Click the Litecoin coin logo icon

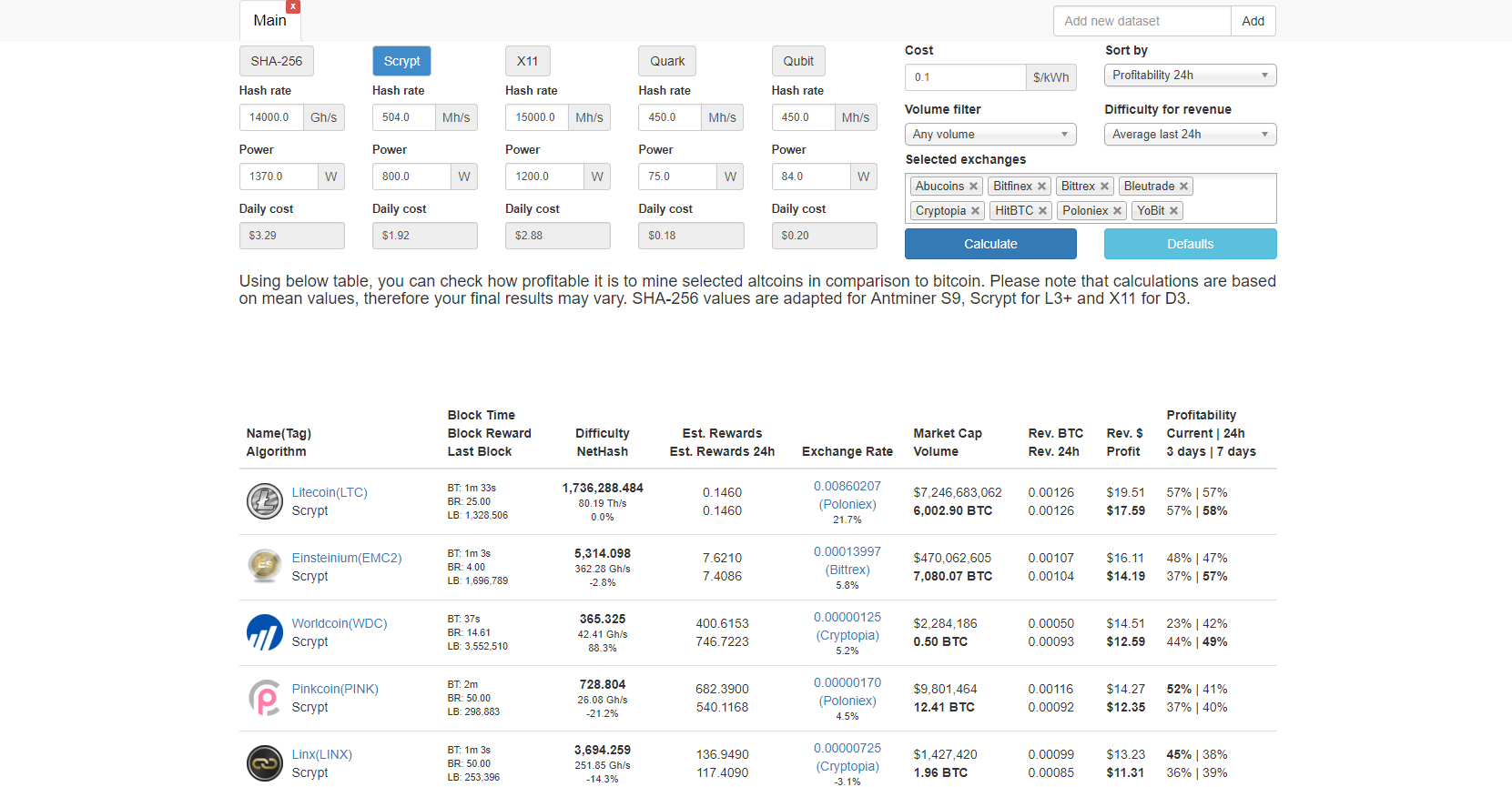(265, 501)
